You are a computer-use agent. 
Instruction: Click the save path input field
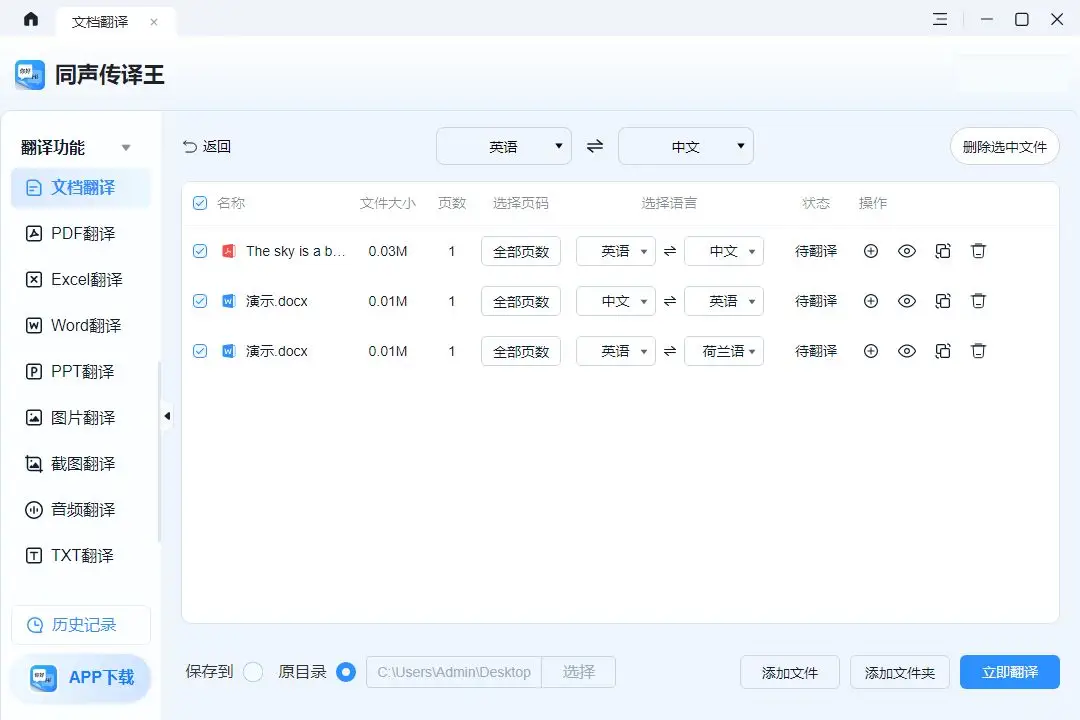click(453, 672)
